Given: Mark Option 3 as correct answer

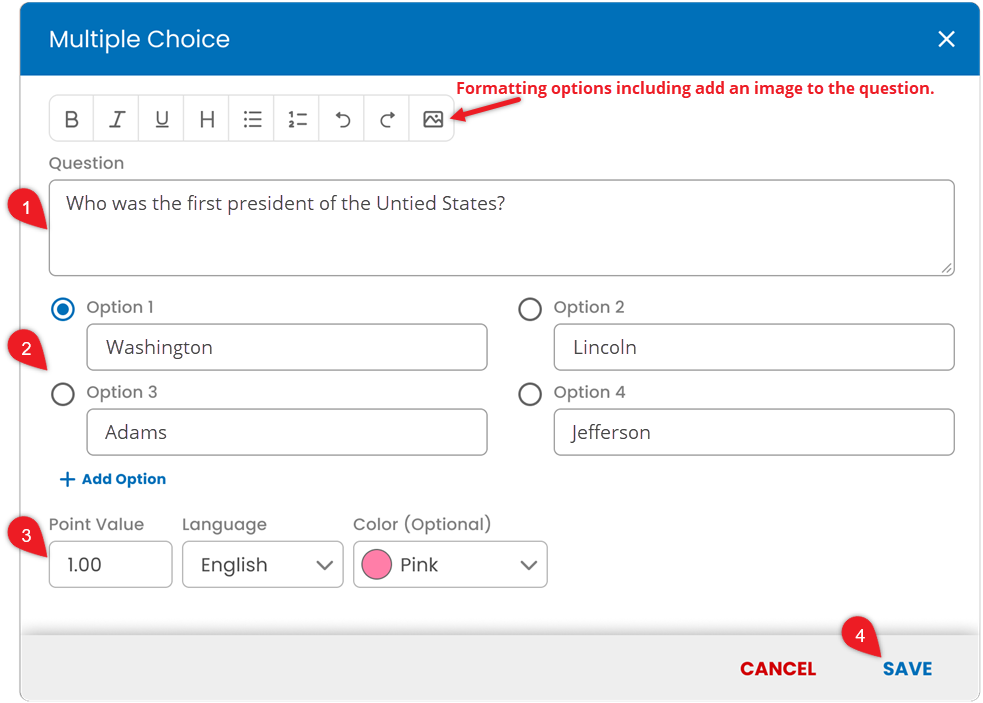Looking at the screenshot, I should point(63,394).
